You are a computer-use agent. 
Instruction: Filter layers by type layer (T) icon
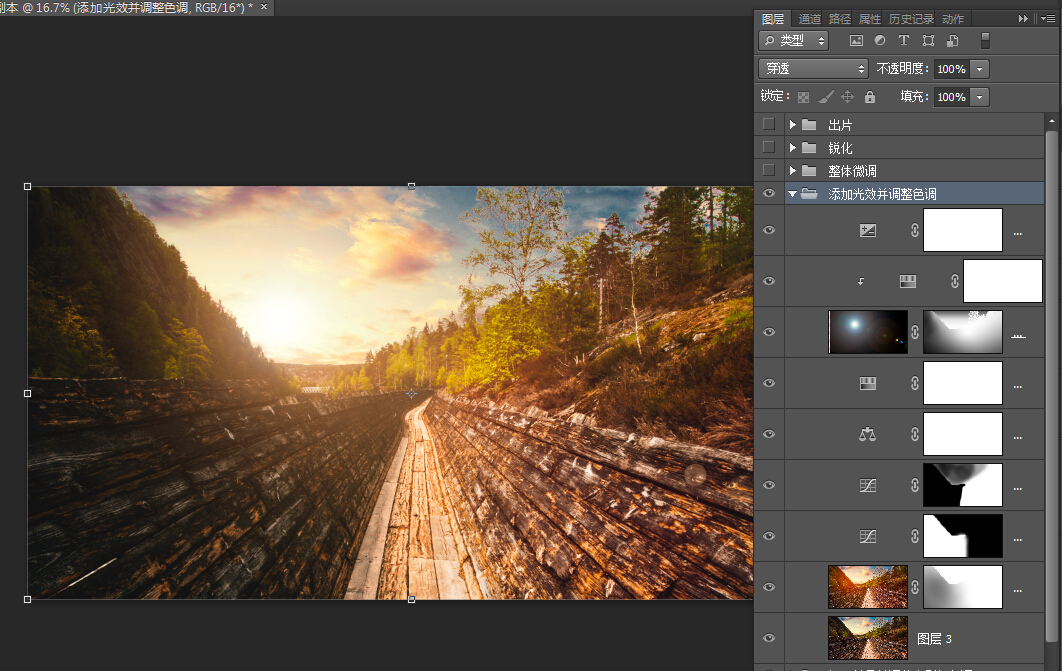point(904,41)
